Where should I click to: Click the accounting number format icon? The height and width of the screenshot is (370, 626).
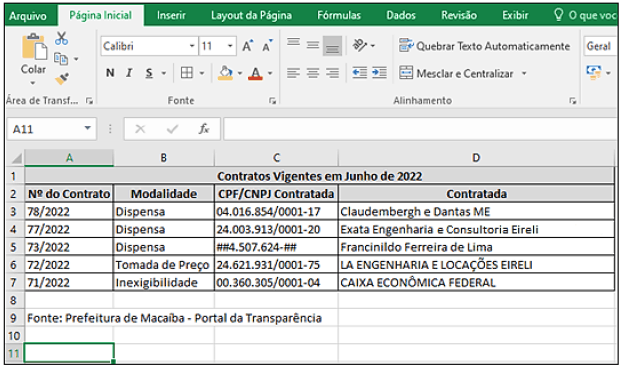click(x=594, y=73)
